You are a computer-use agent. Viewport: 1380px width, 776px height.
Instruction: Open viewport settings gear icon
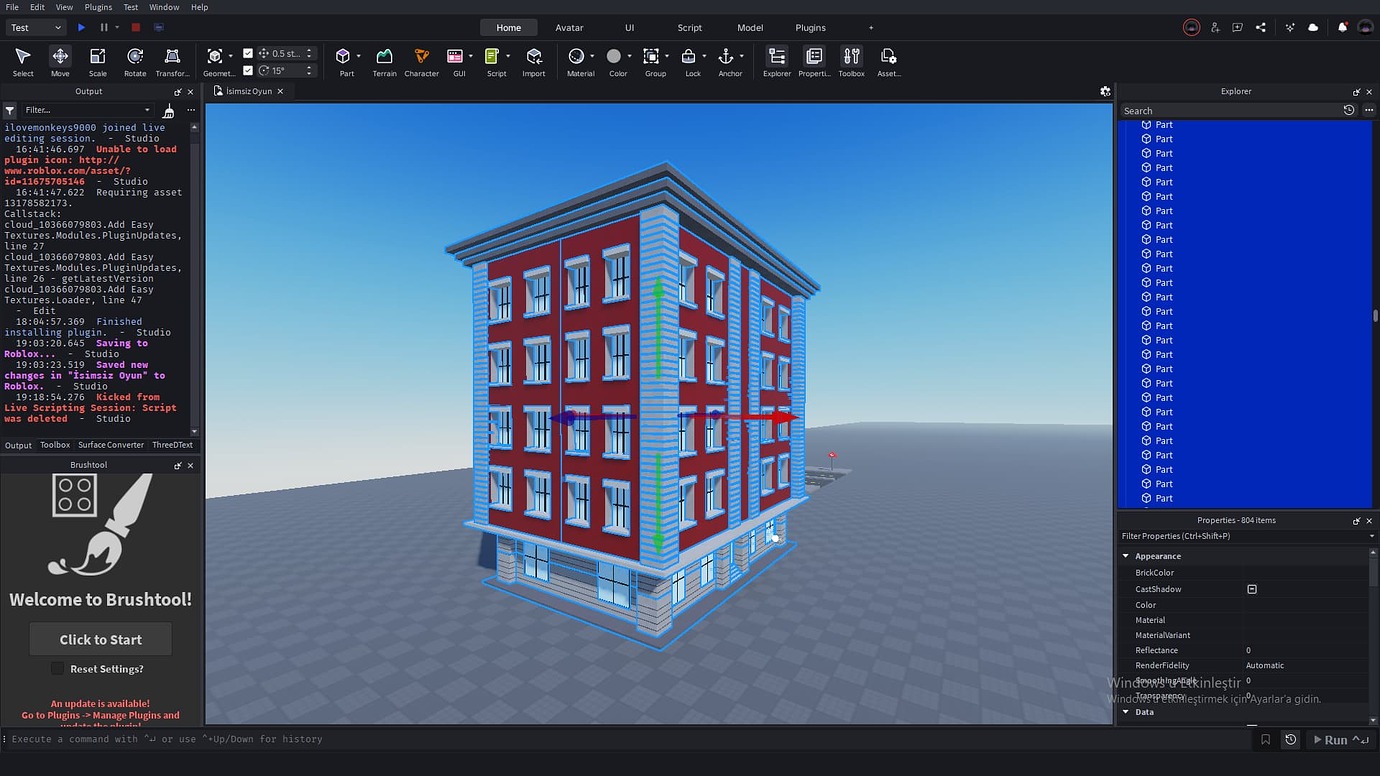(x=1105, y=91)
